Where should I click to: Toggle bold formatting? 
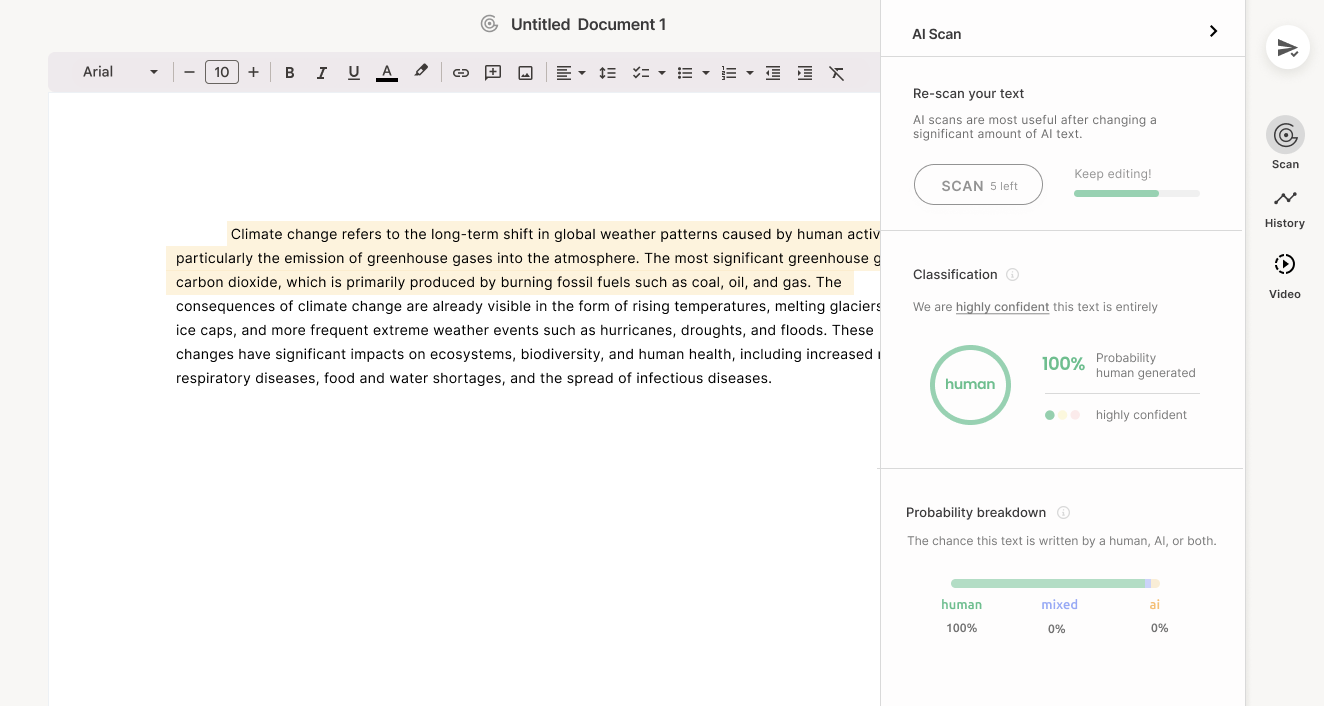click(x=289, y=72)
